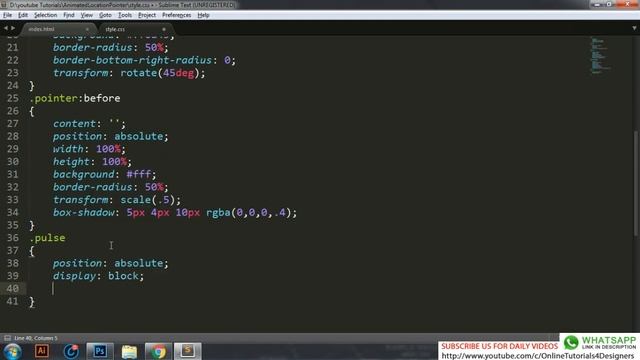Open the View menu

click(87, 15)
